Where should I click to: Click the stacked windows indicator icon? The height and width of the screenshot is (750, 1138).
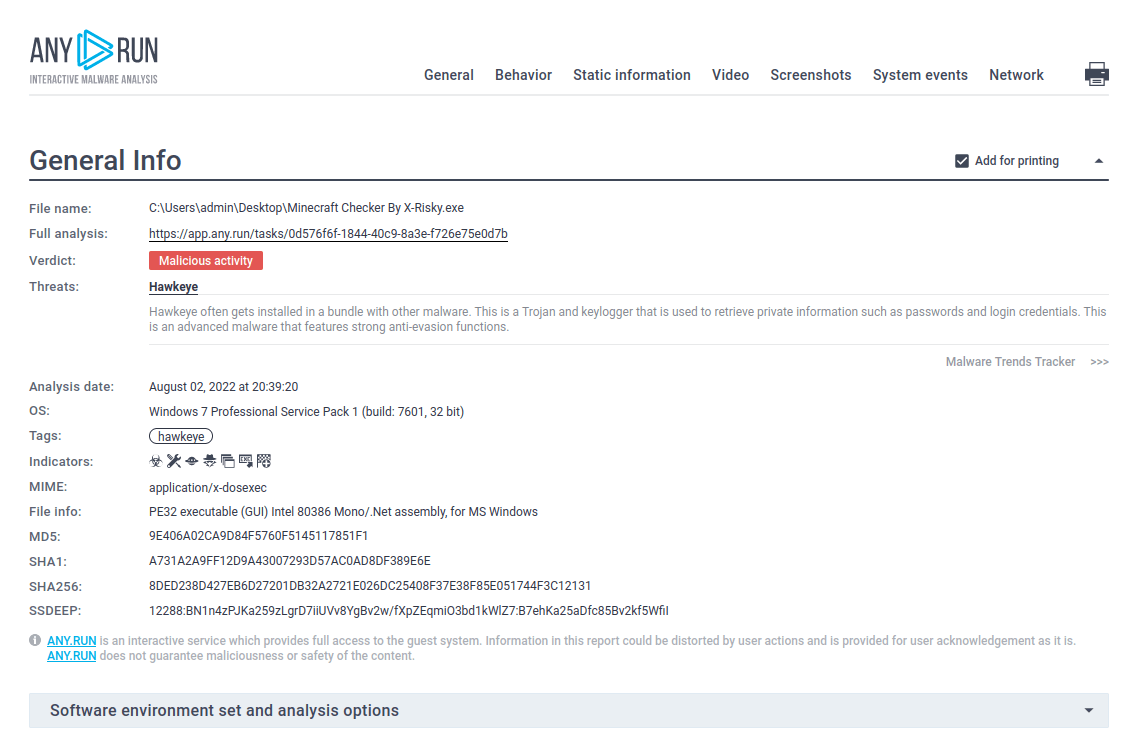(228, 461)
